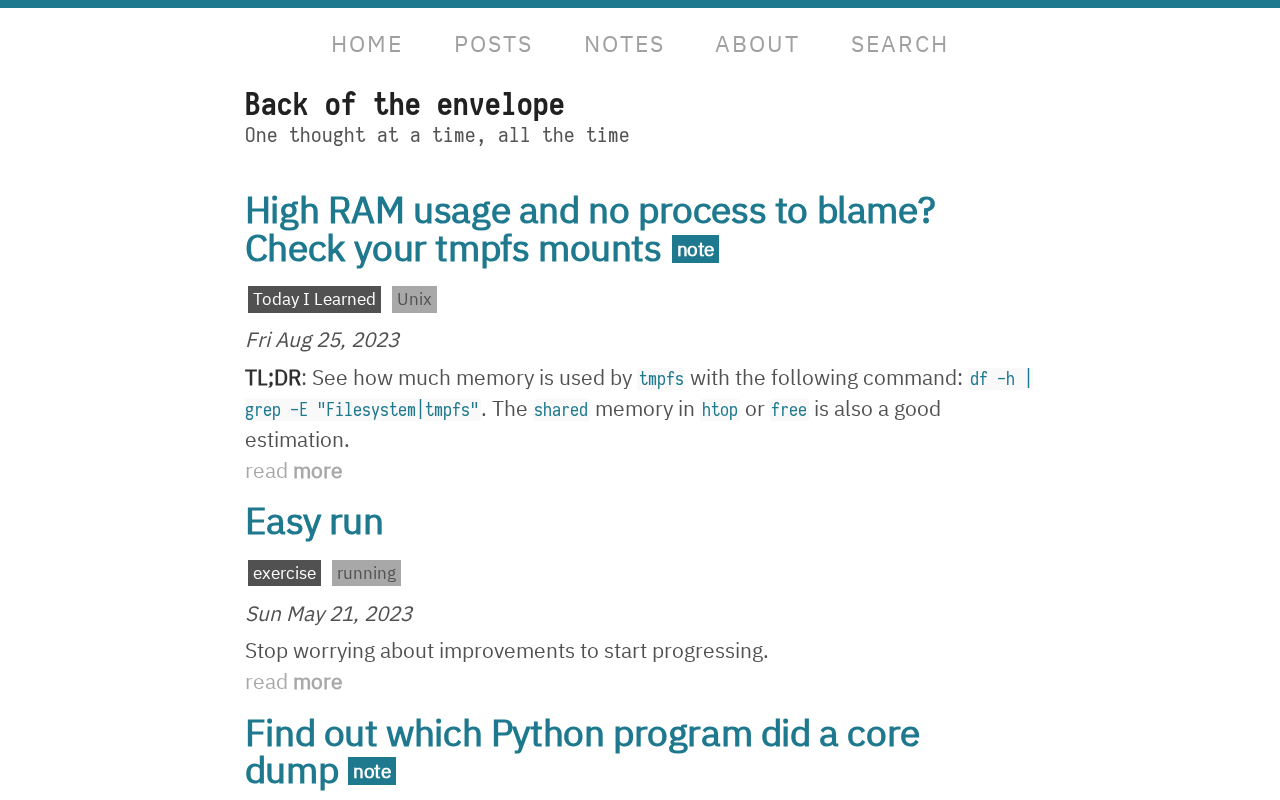Select the 'Today I Learned' tag

pyautogui.click(x=314, y=299)
